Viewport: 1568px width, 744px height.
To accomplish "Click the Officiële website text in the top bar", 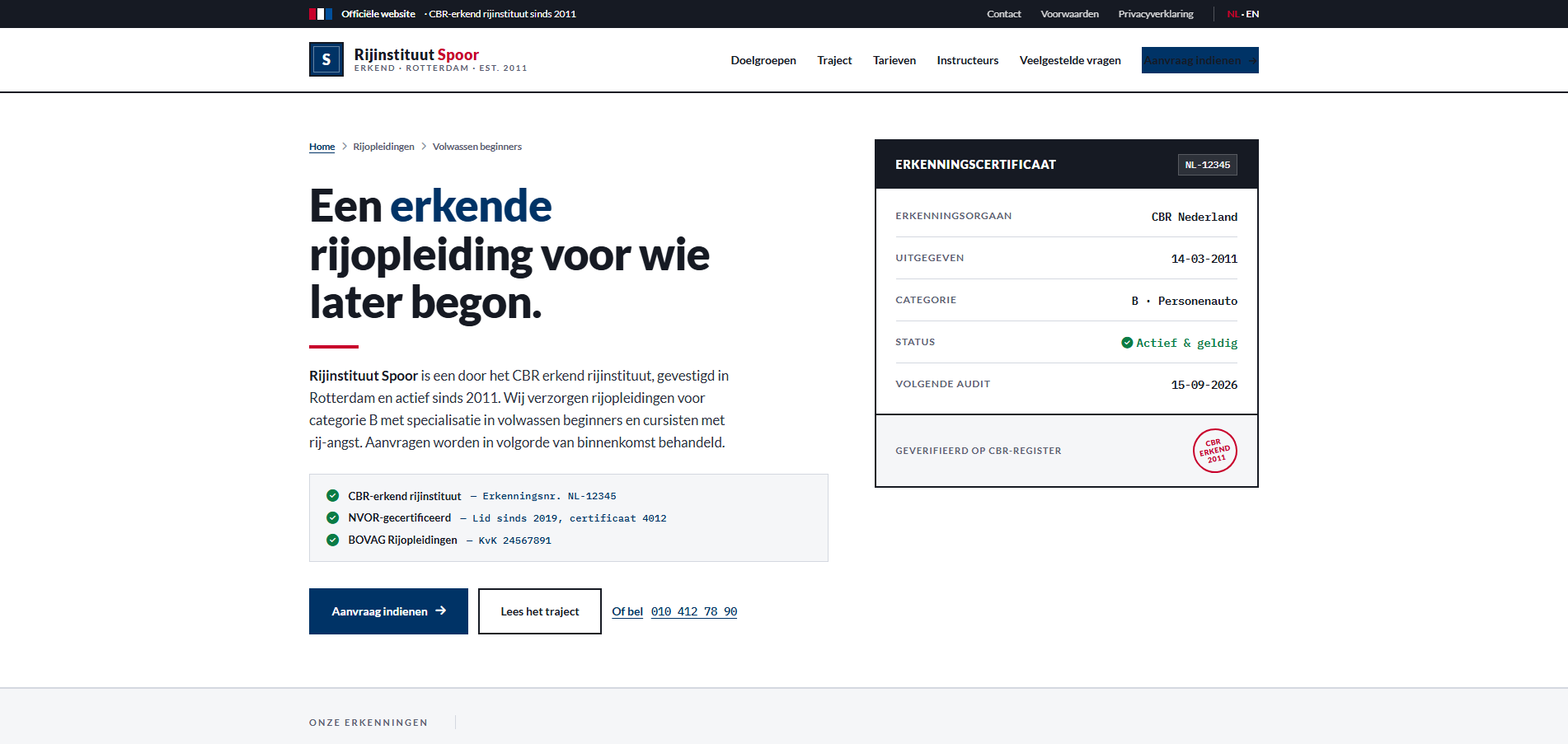I will point(378,14).
